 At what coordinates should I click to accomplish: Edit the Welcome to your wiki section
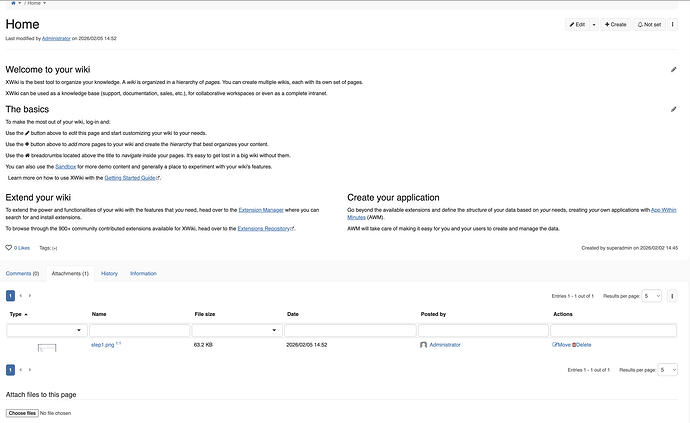click(674, 70)
